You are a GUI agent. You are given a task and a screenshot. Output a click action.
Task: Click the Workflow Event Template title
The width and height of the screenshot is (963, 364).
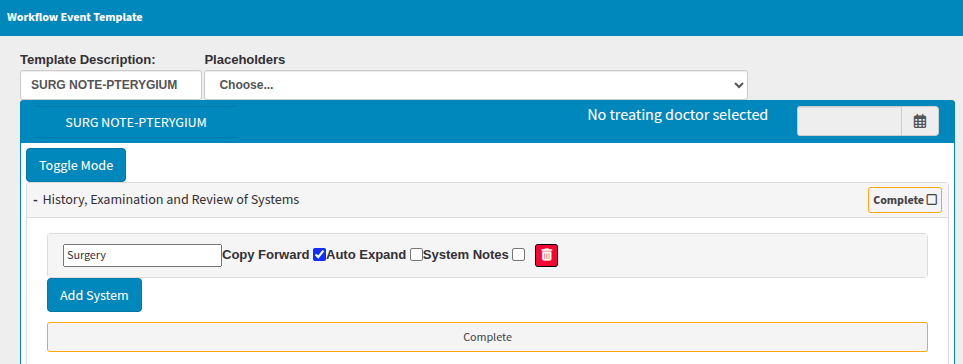(75, 17)
